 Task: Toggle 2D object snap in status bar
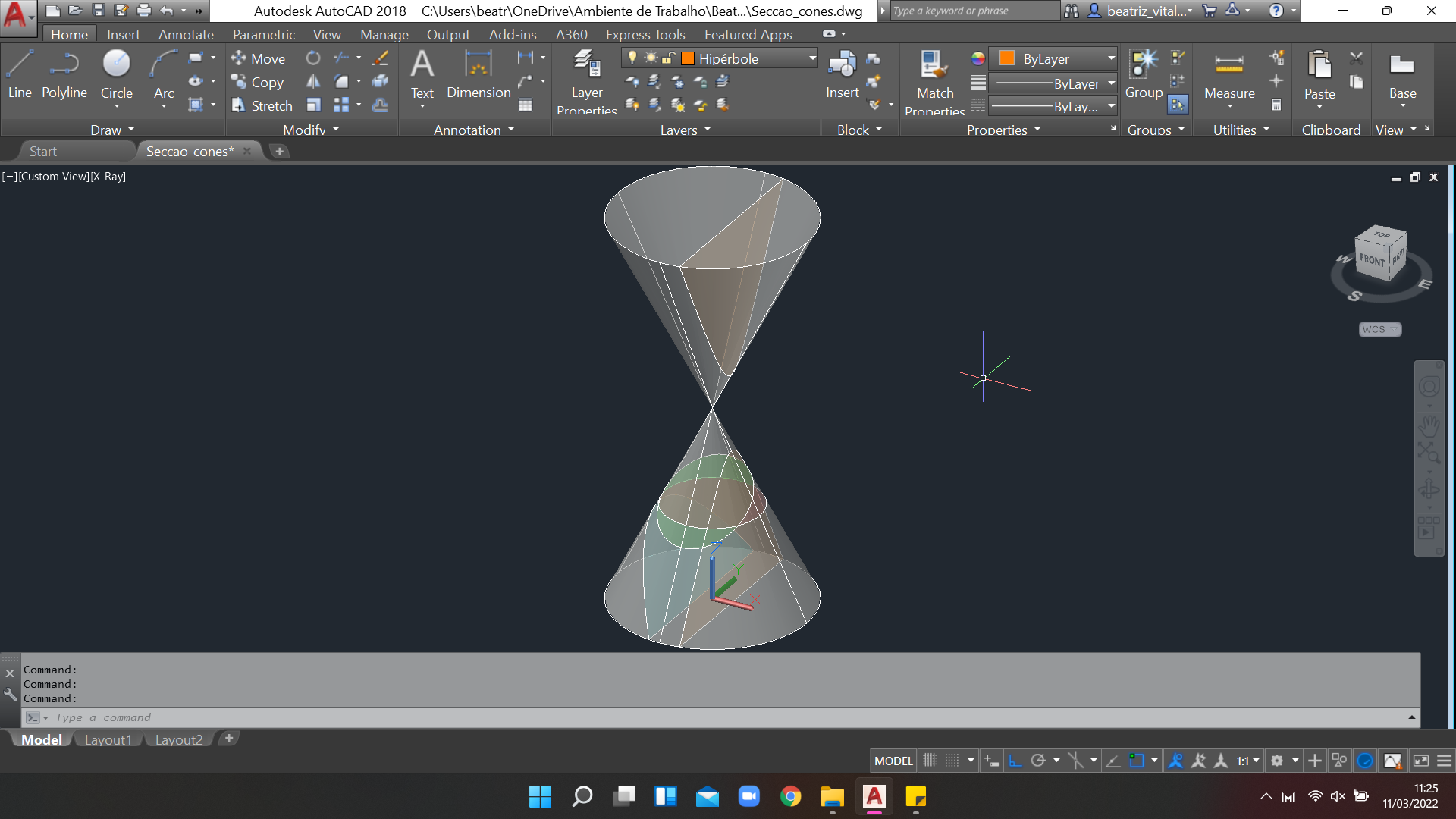pos(1137,760)
